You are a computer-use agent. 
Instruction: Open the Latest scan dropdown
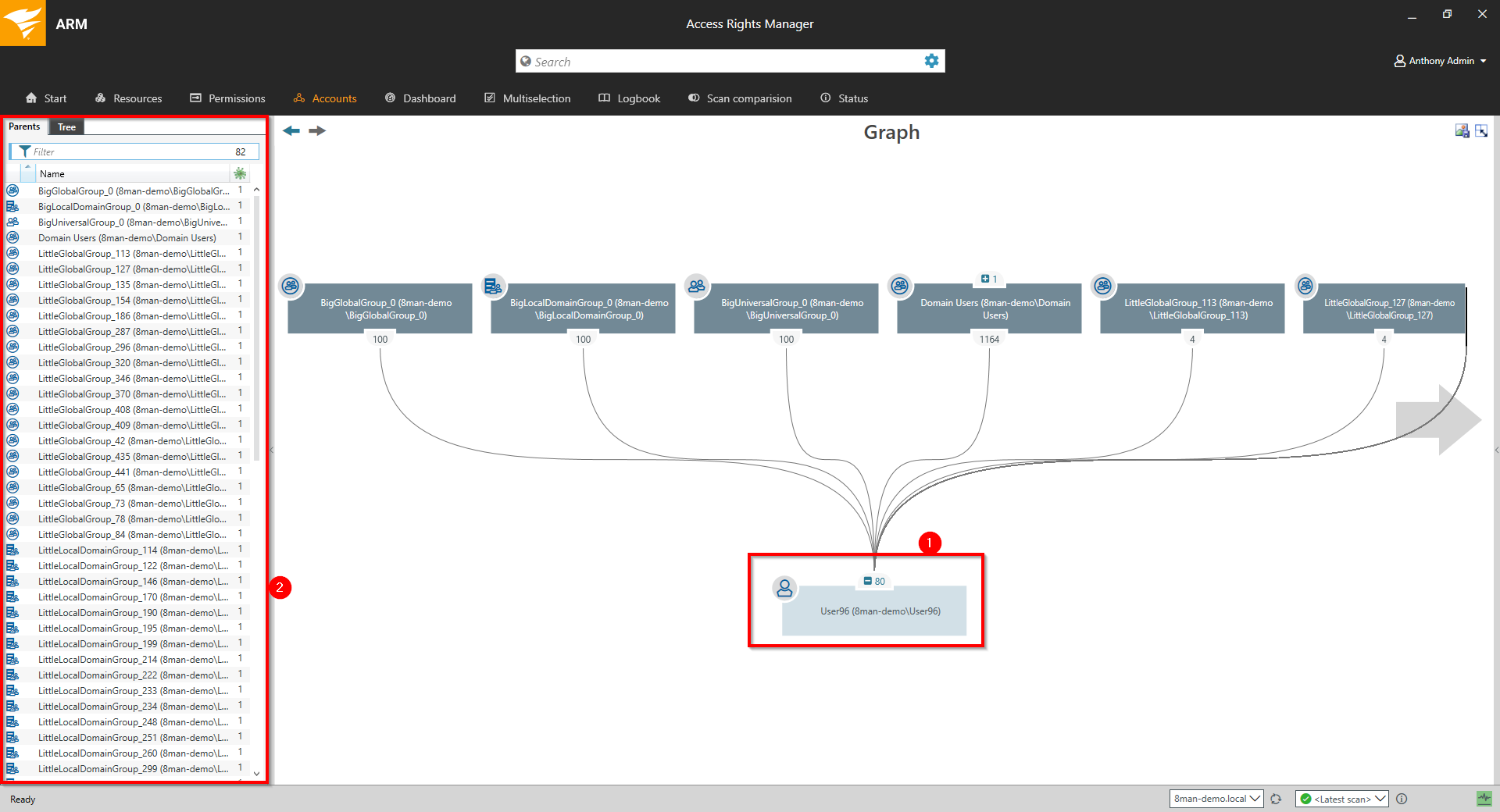1341,799
